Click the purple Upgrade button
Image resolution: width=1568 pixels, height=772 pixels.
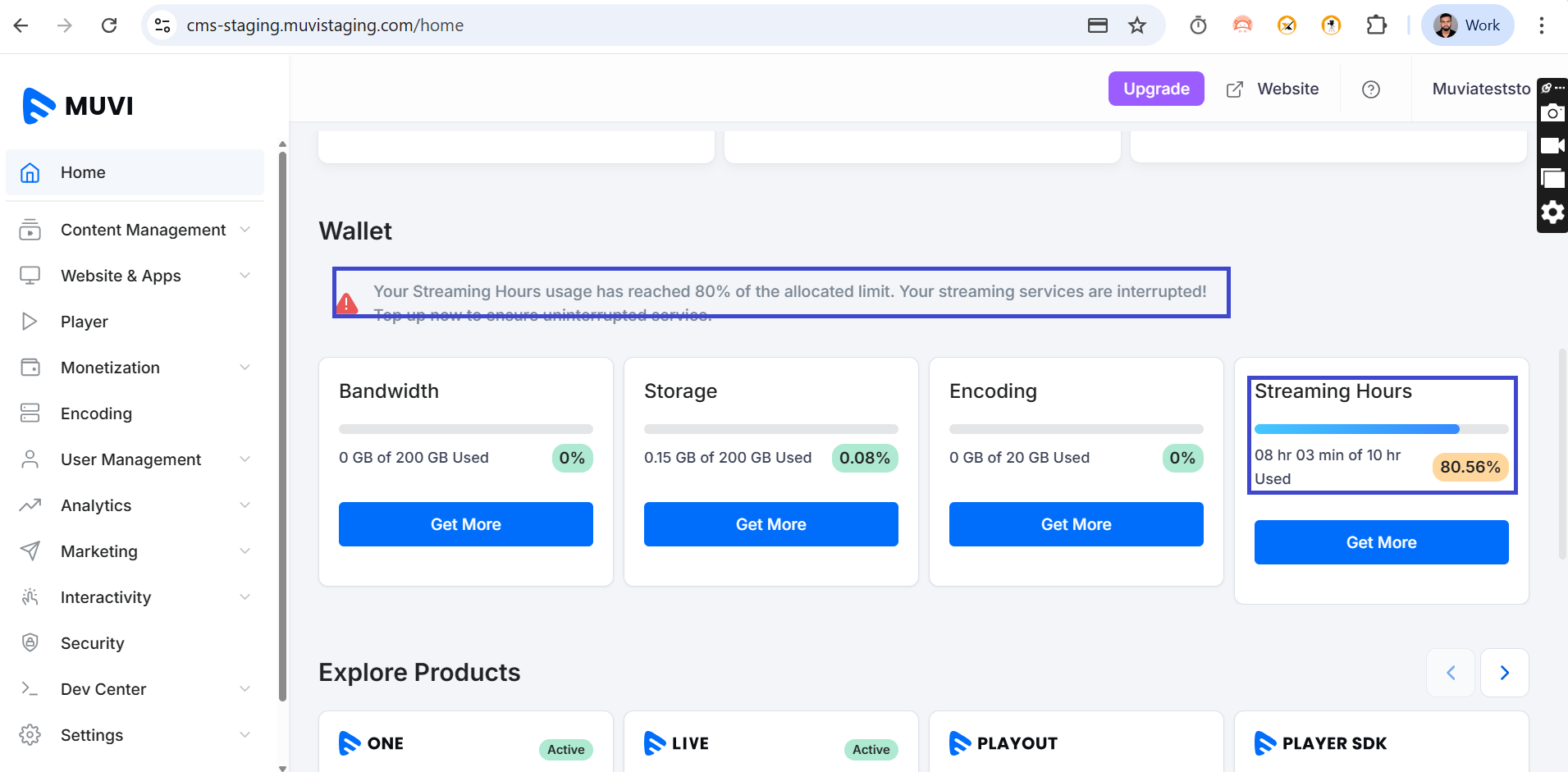1155,89
